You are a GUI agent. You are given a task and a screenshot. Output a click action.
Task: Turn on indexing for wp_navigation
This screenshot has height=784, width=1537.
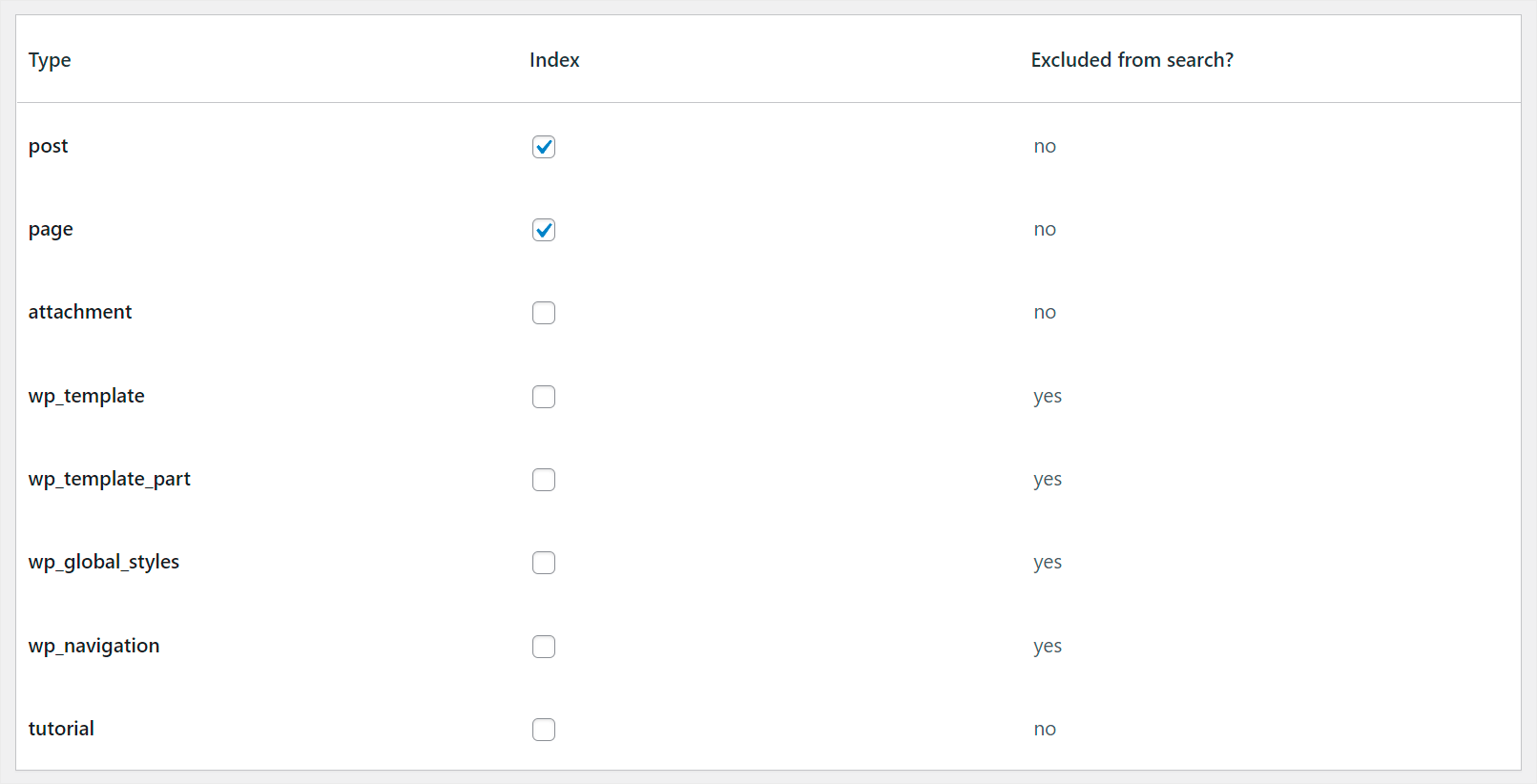[x=544, y=646]
